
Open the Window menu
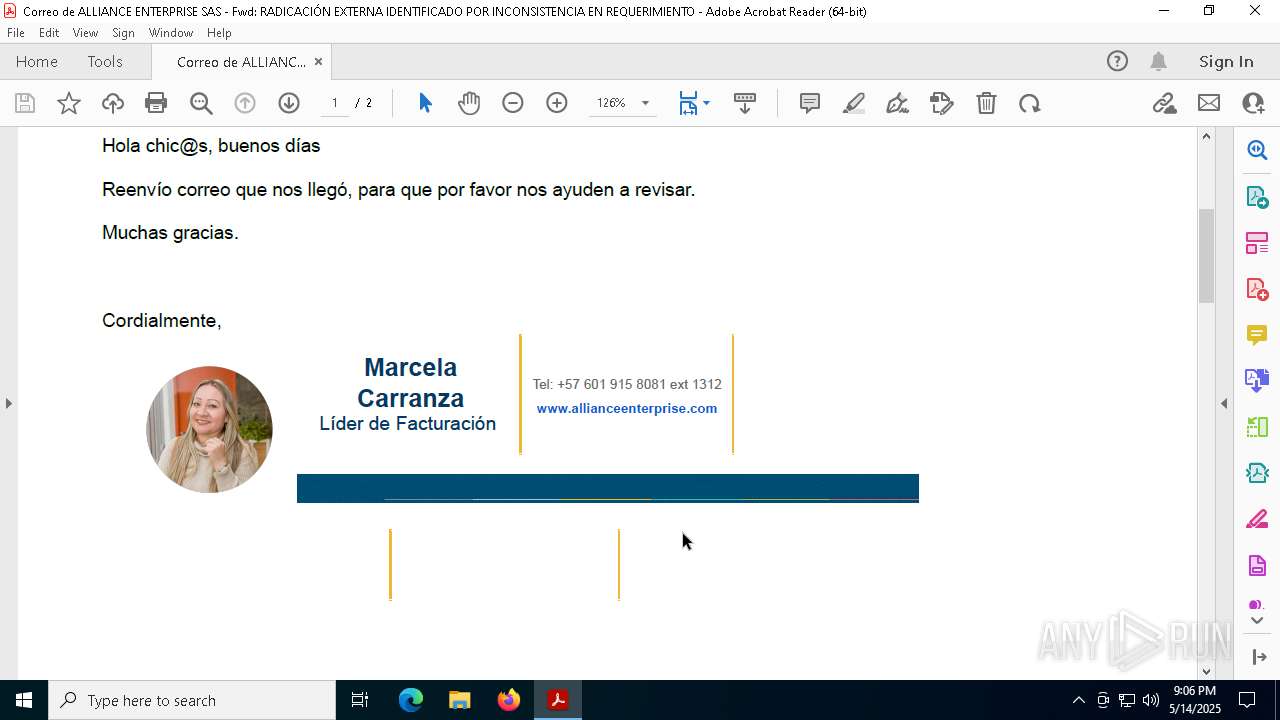tap(171, 33)
